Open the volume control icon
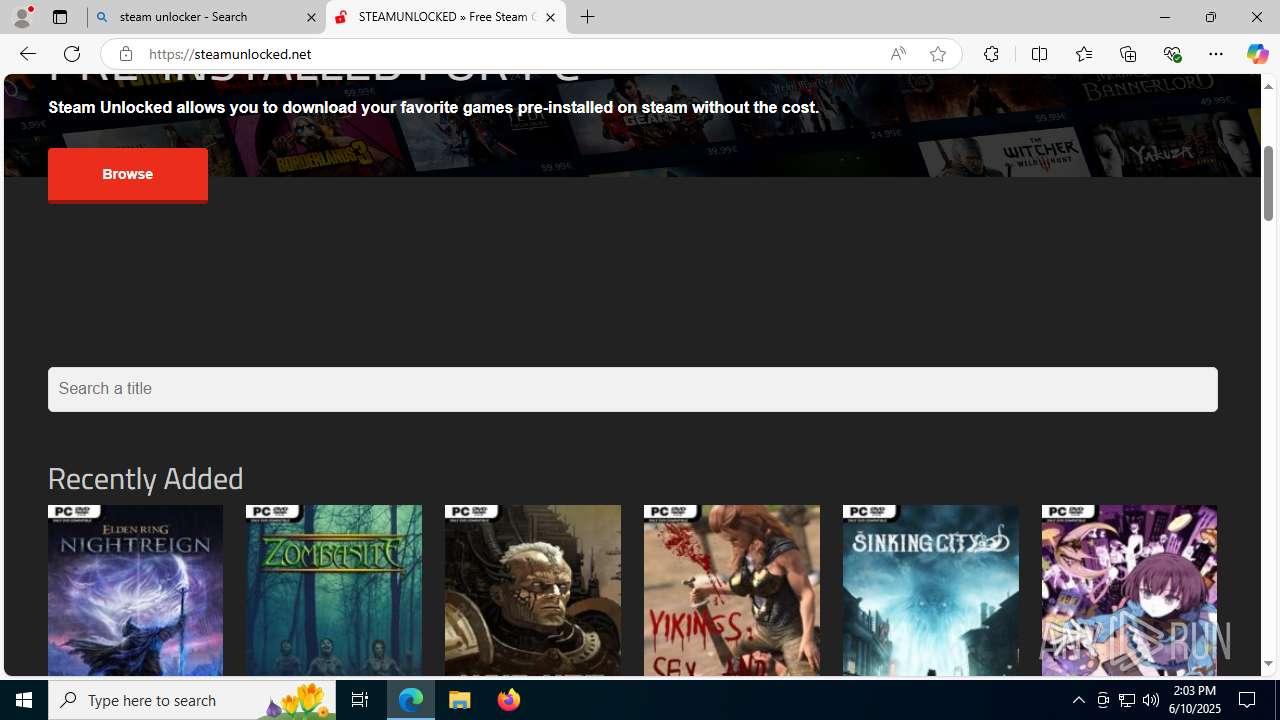Viewport: 1280px width, 720px height. 1151,700
